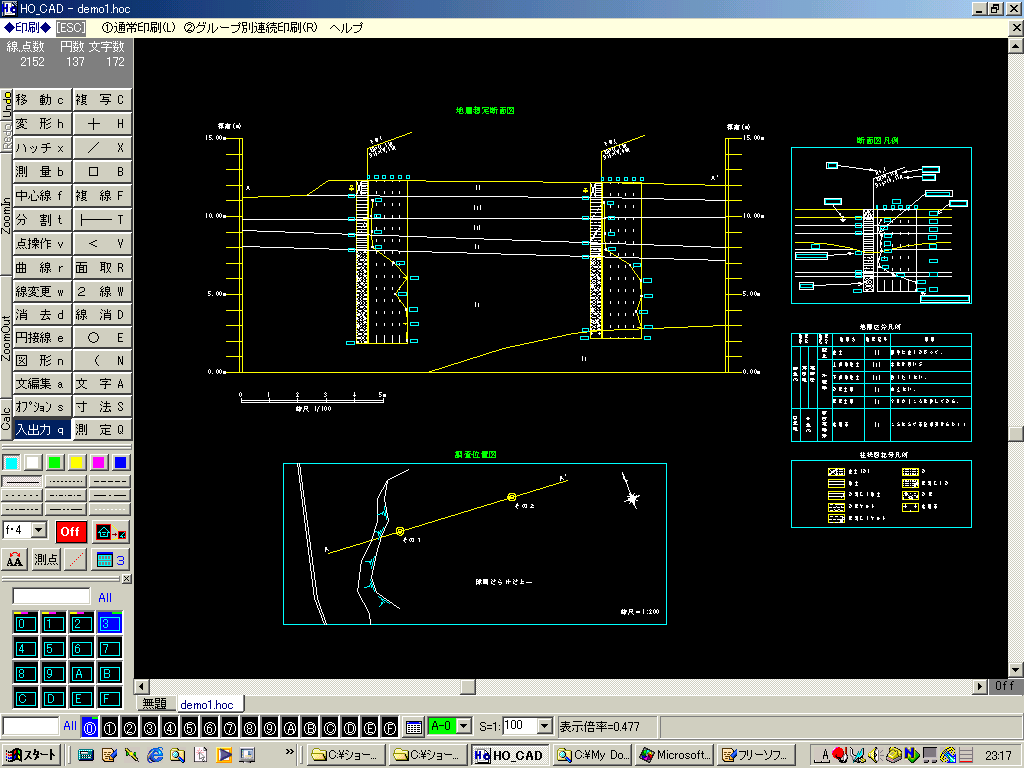This screenshot has width=1024, height=768.
Task: Click the diagonal red line icon
Action: 77,560
